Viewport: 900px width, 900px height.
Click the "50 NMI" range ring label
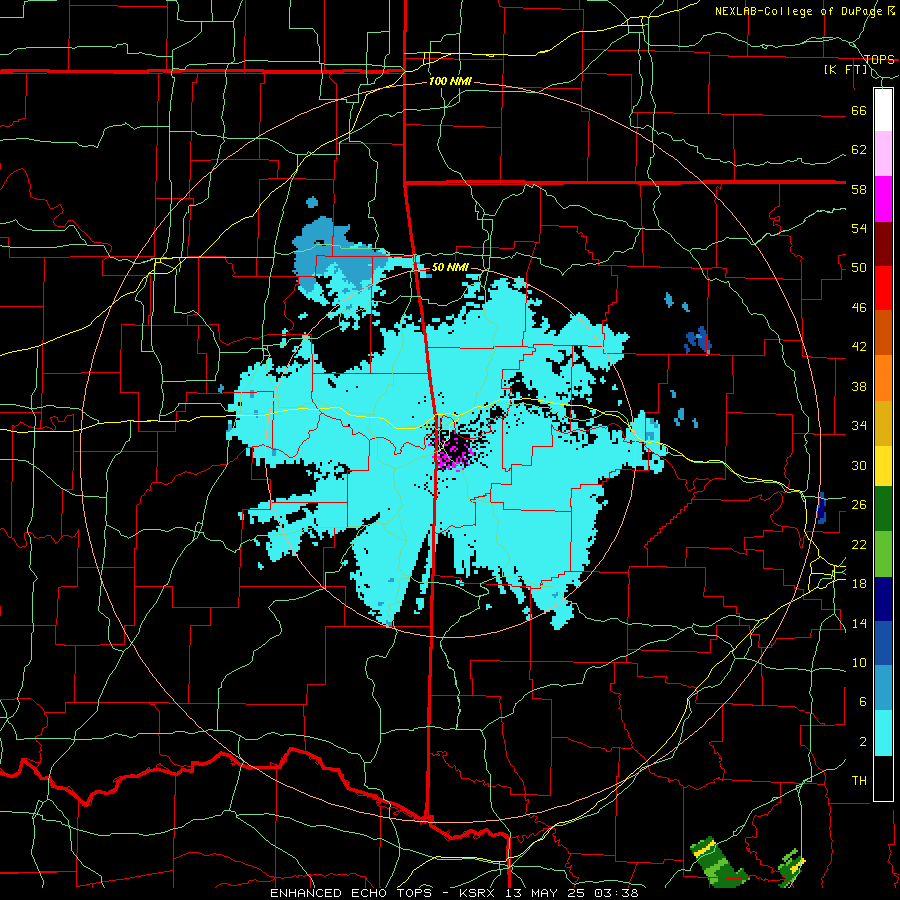pos(450,267)
